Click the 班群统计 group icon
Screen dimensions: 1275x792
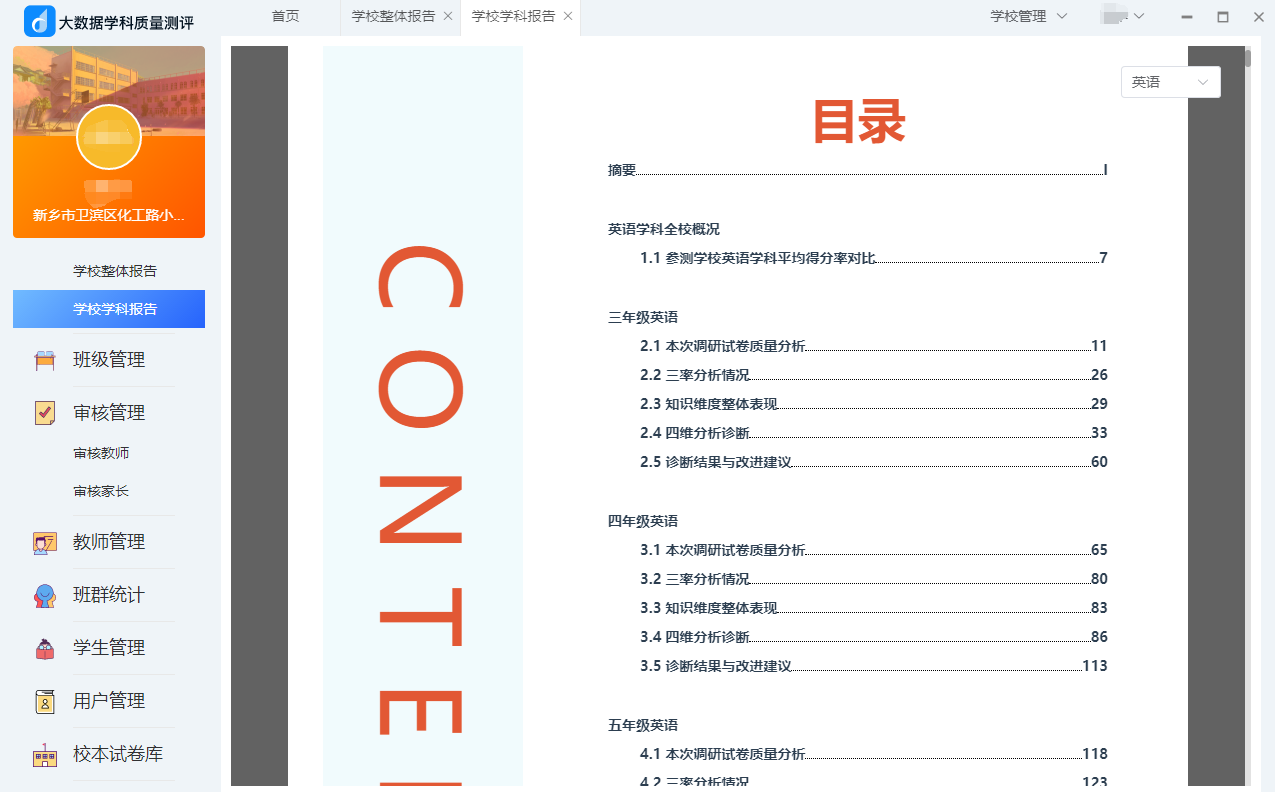45,595
